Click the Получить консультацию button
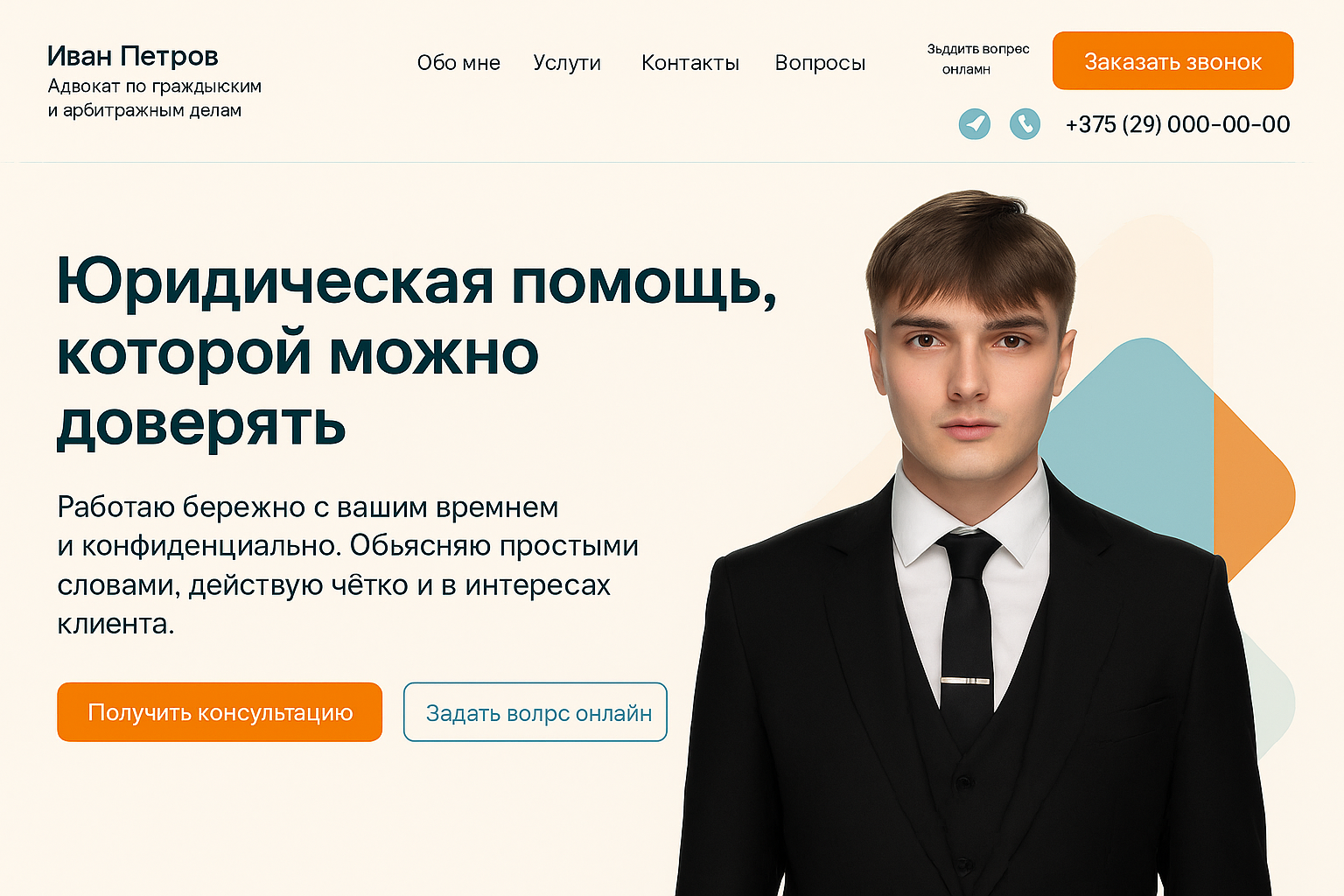The width and height of the screenshot is (1344, 896). click(220, 712)
